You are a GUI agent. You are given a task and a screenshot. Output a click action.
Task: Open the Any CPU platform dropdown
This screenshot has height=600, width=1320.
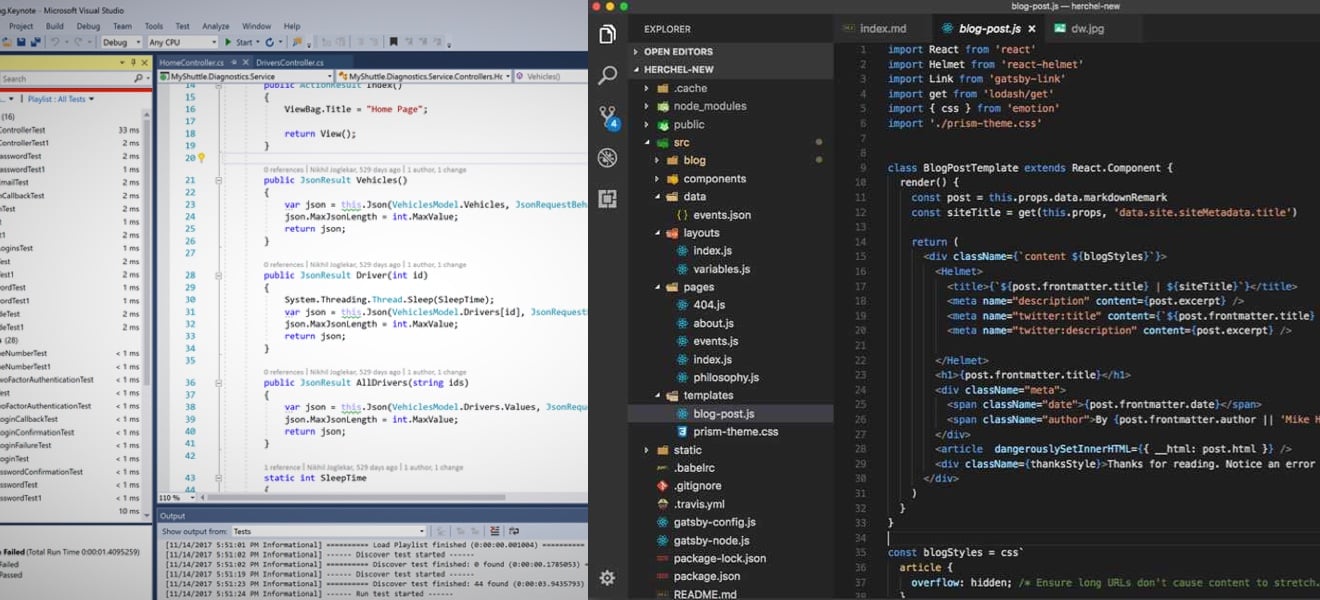tap(182, 42)
